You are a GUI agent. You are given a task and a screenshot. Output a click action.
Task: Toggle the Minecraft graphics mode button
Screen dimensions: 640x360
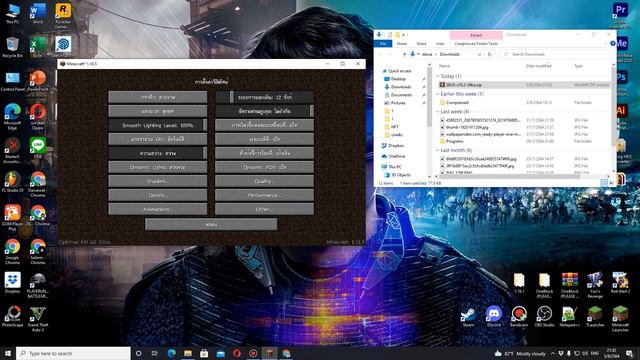coord(158,97)
